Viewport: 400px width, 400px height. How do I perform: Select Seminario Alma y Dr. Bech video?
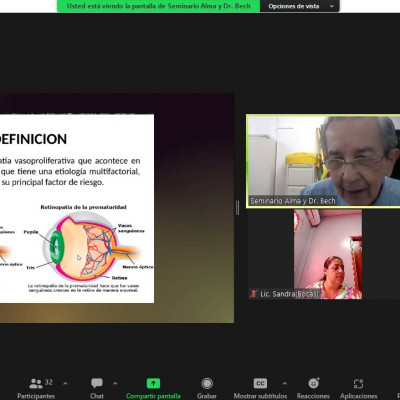pos(323,161)
